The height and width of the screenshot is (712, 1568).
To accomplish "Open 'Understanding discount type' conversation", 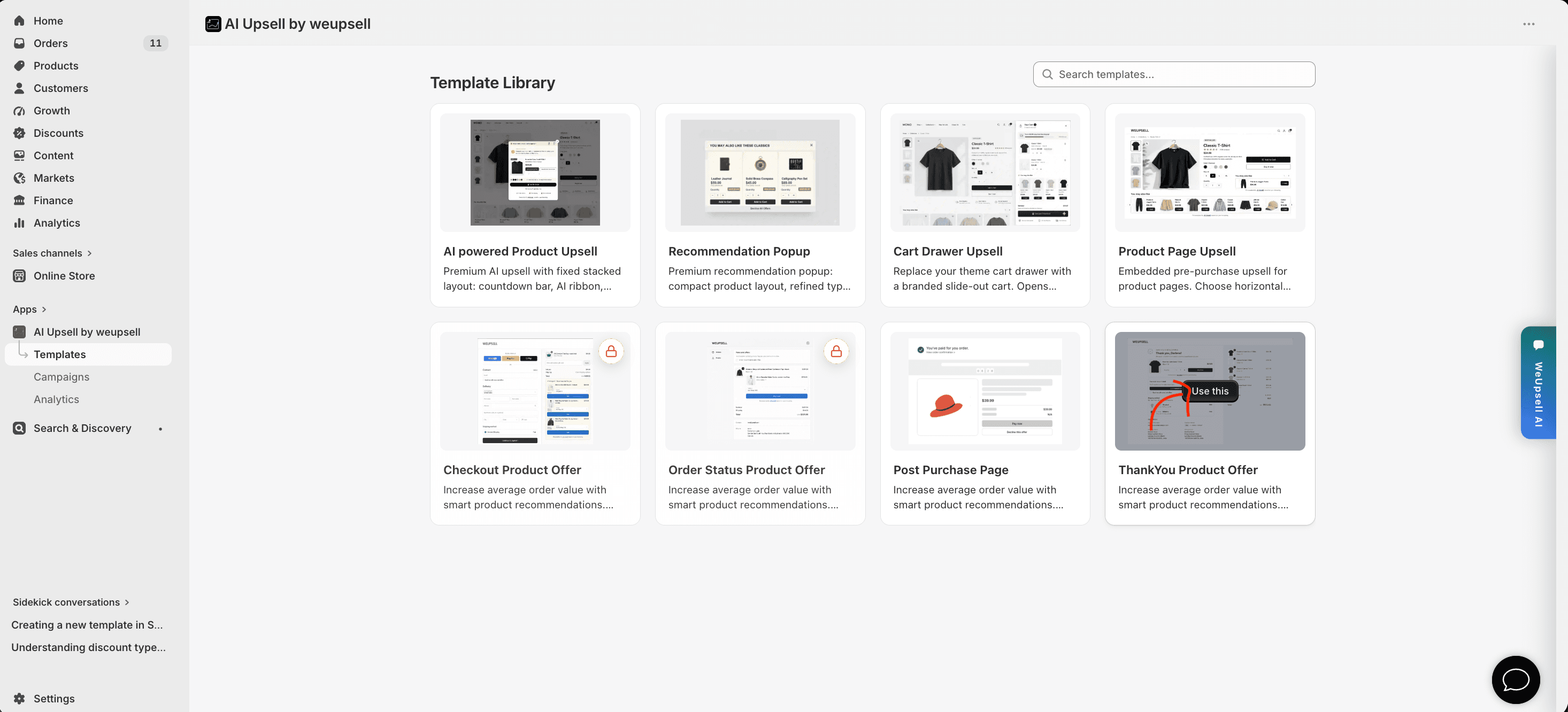I will (88, 647).
